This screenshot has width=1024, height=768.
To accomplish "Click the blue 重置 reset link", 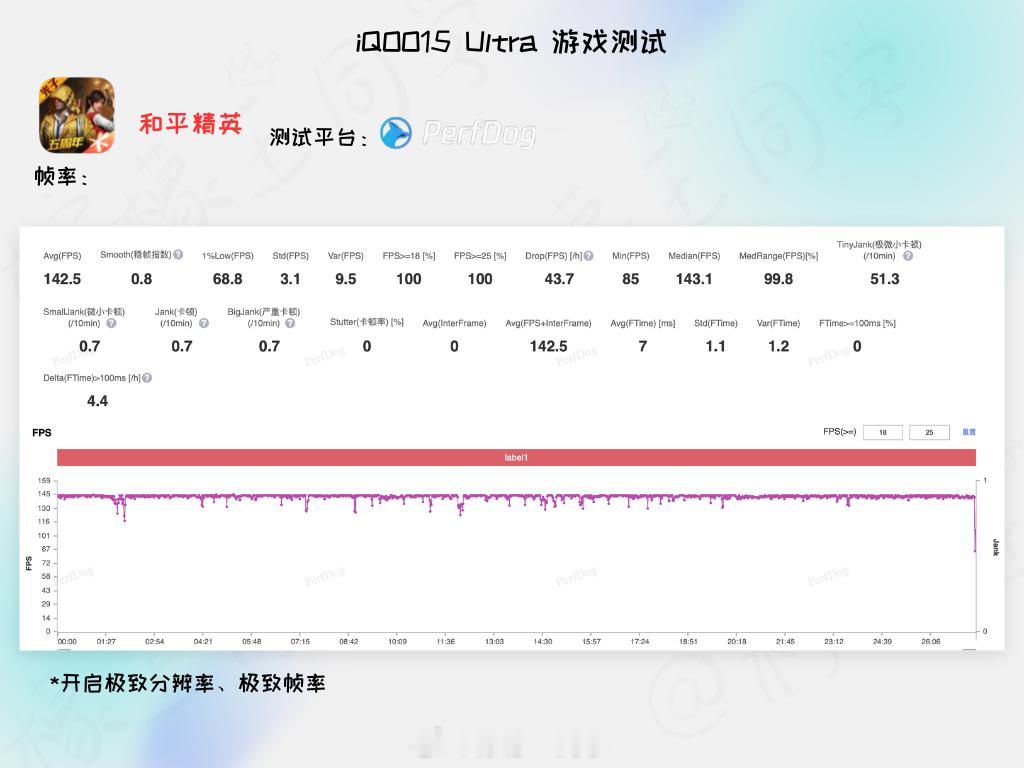I will pyautogui.click(x=968, y=432).
